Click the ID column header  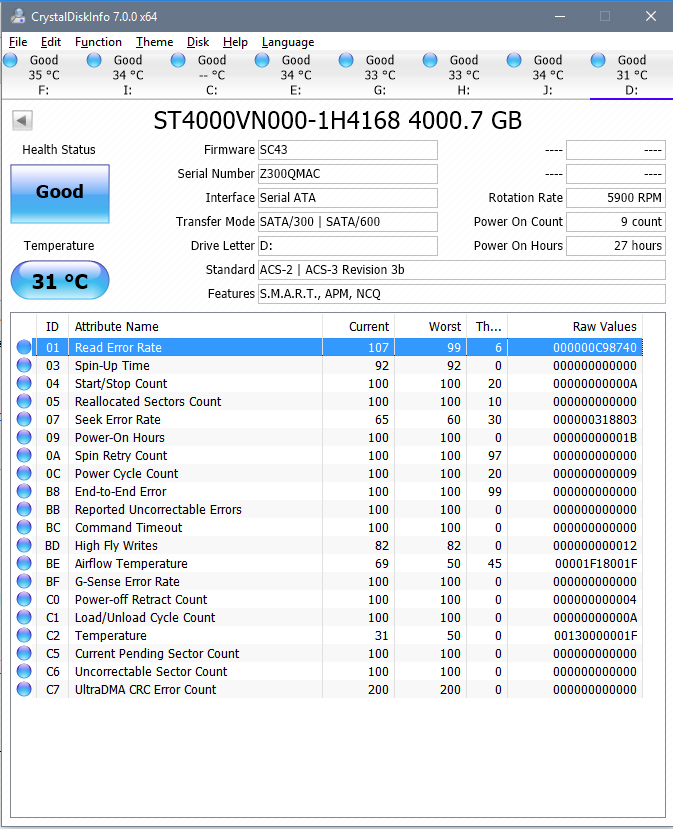(52, 327)
